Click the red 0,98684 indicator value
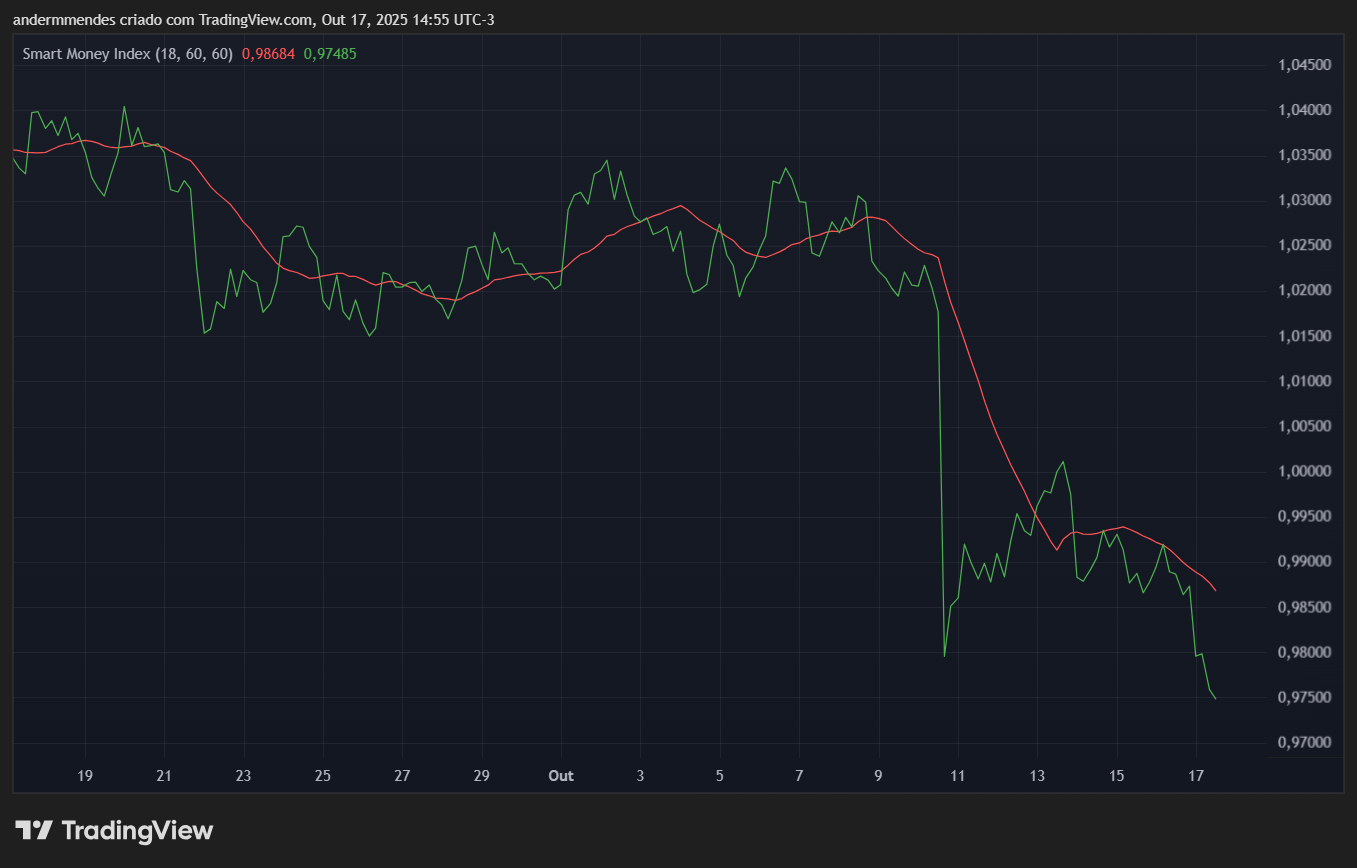Viewport: 1357px width, 868px height. (x=268, y=54)
